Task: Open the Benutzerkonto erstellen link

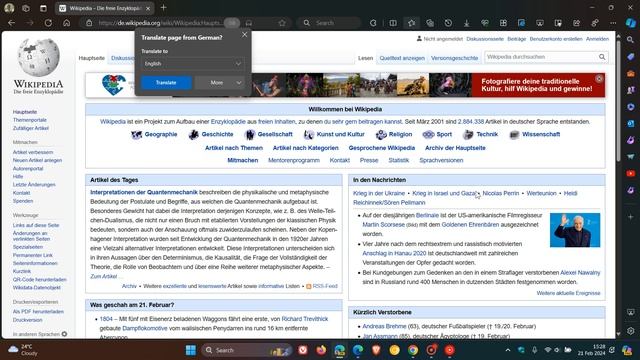Action: click(x=556, y=39)
